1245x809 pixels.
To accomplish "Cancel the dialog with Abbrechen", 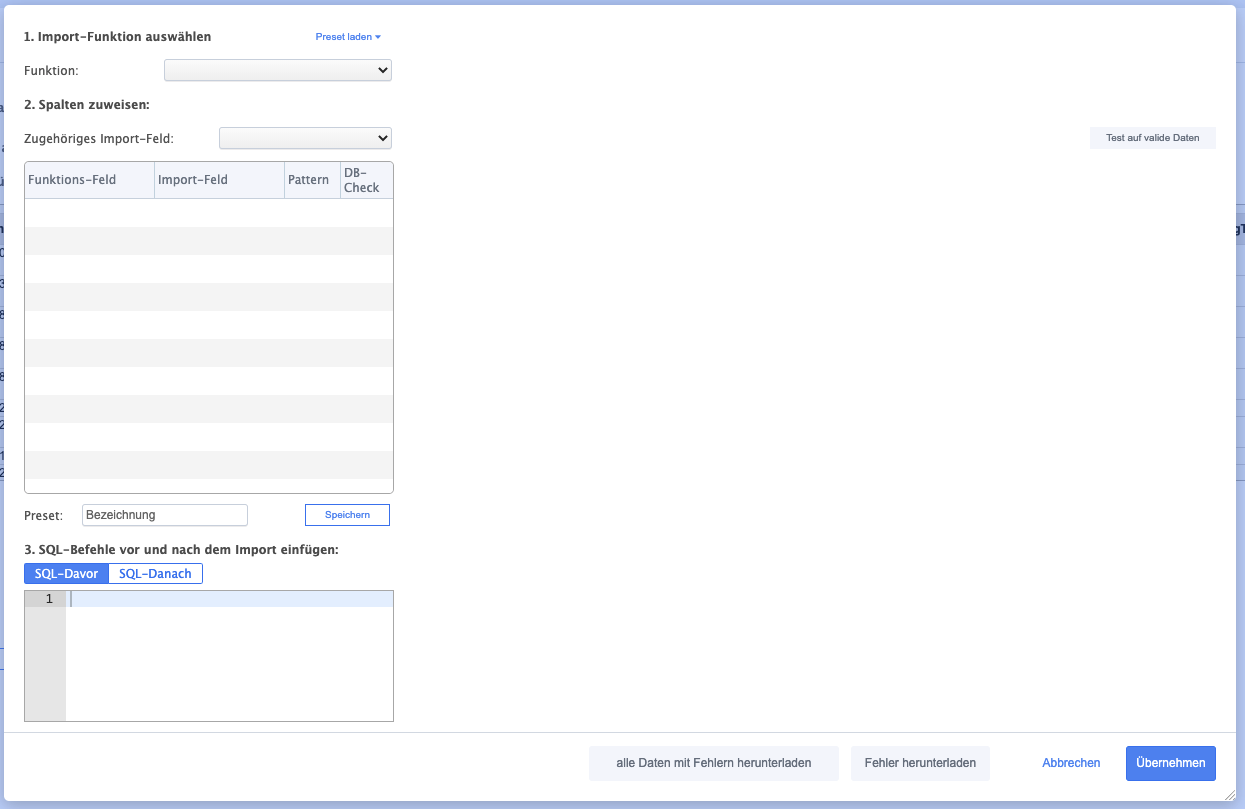I will point(1071,763).
